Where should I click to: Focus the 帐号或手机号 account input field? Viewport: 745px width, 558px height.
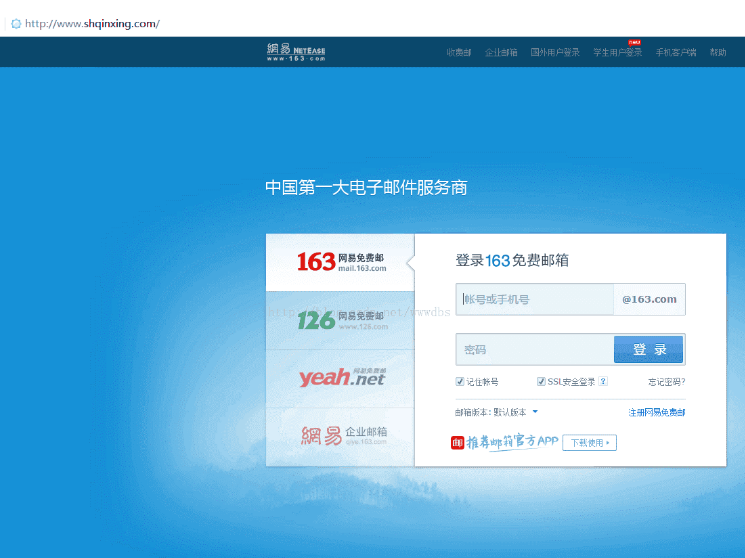click(x=535, y=299)
